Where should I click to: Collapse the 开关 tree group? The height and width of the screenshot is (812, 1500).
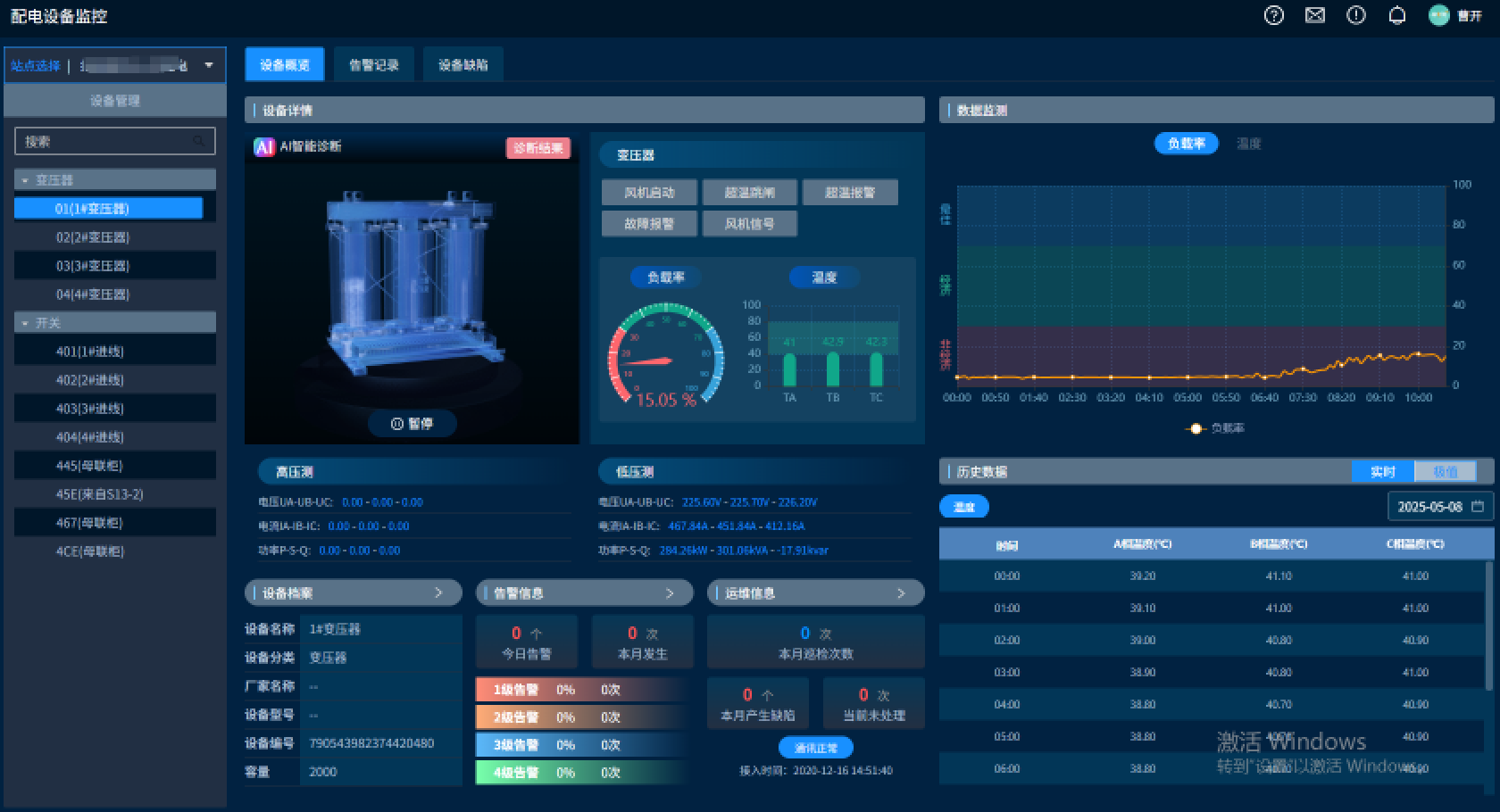pos(26,323)
